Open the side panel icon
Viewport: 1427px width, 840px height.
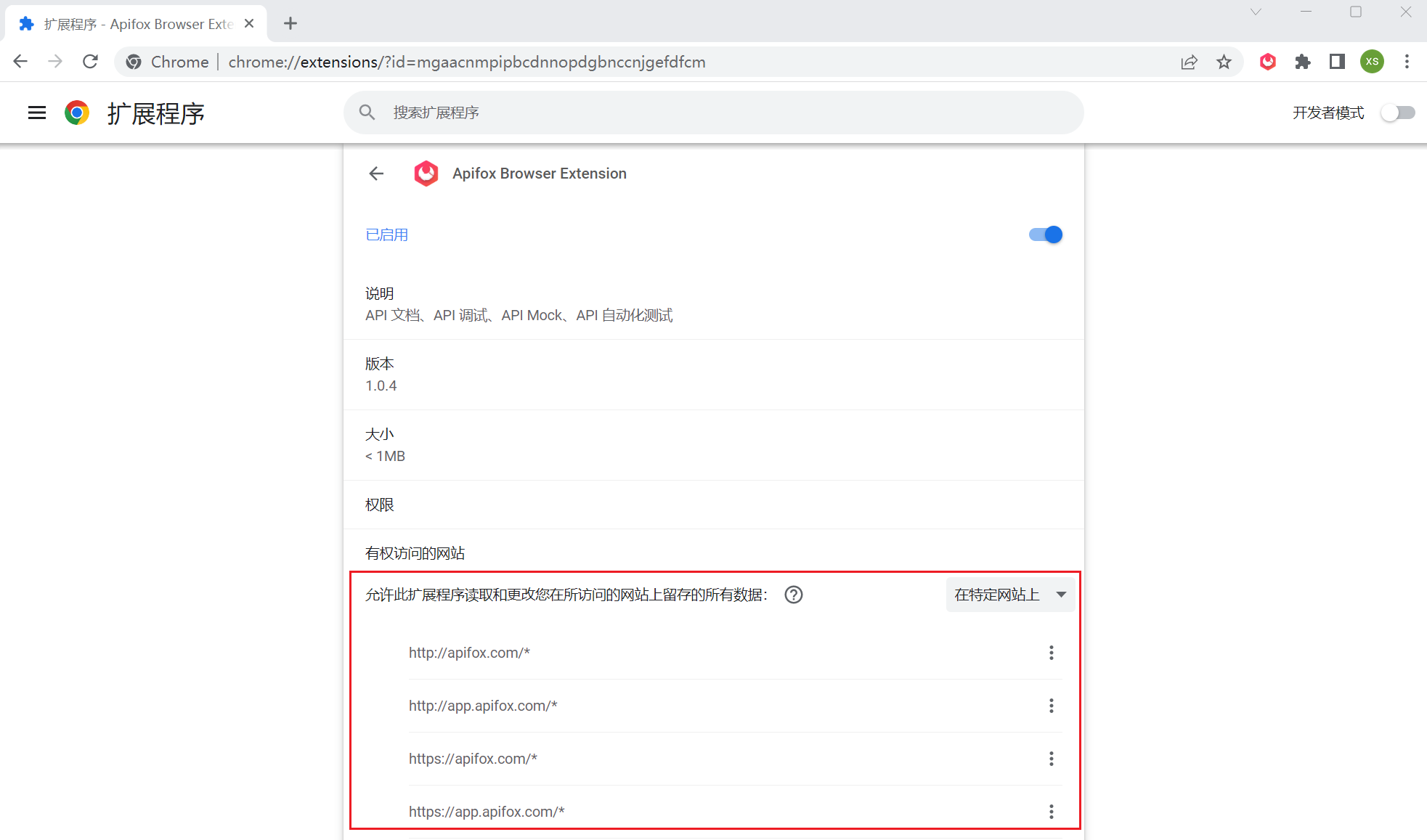(1337, 62)
